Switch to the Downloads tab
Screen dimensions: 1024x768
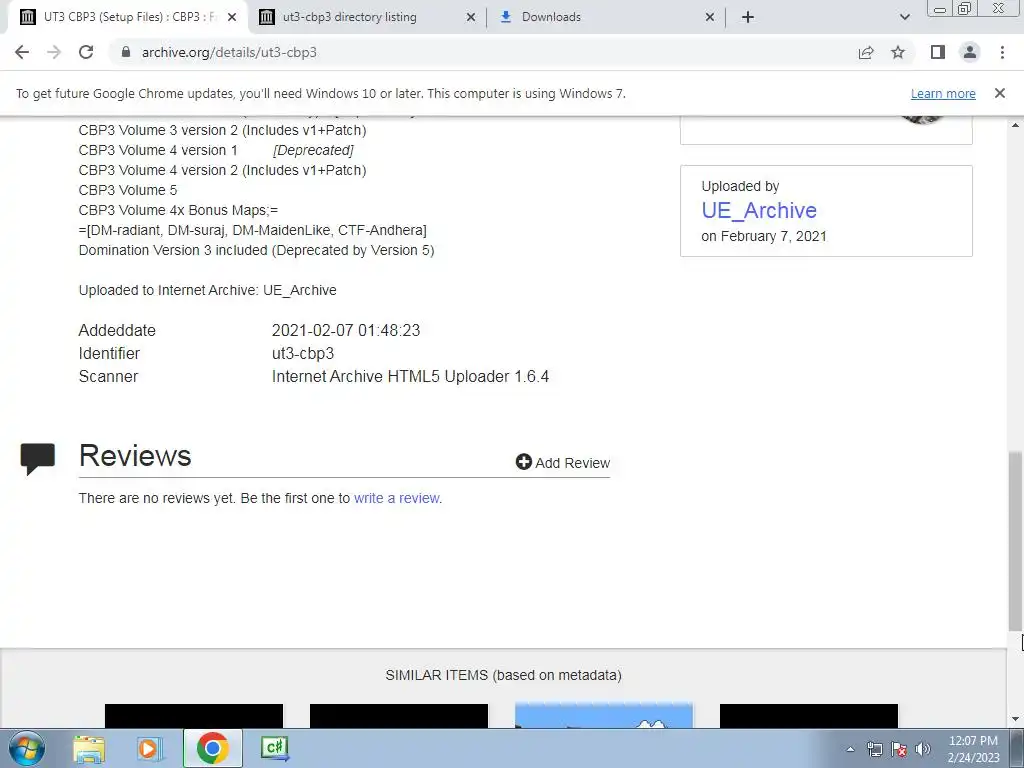point(605,17)
